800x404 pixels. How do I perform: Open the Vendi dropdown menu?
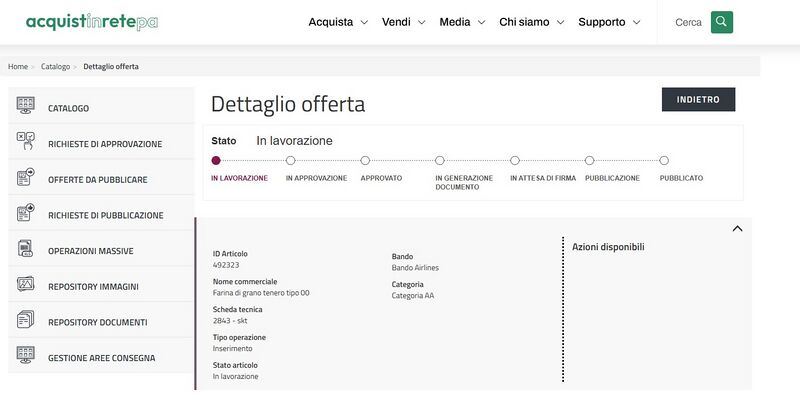(403, 22)
